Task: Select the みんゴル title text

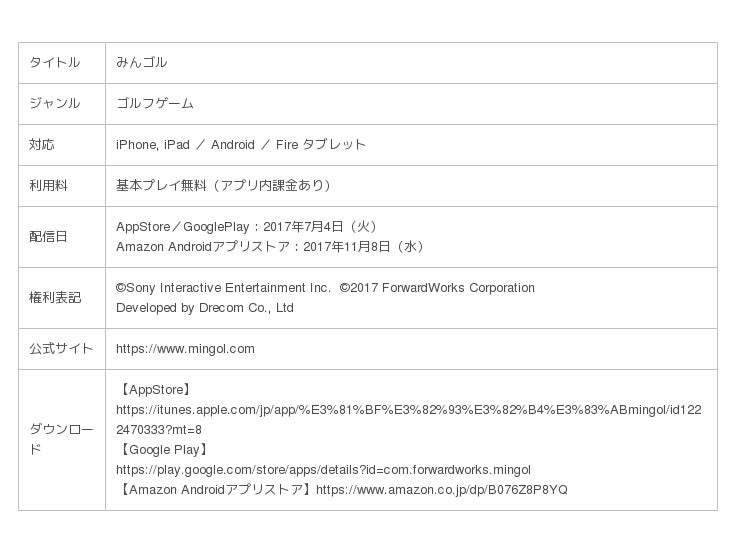Action: (x=141, y=63)
